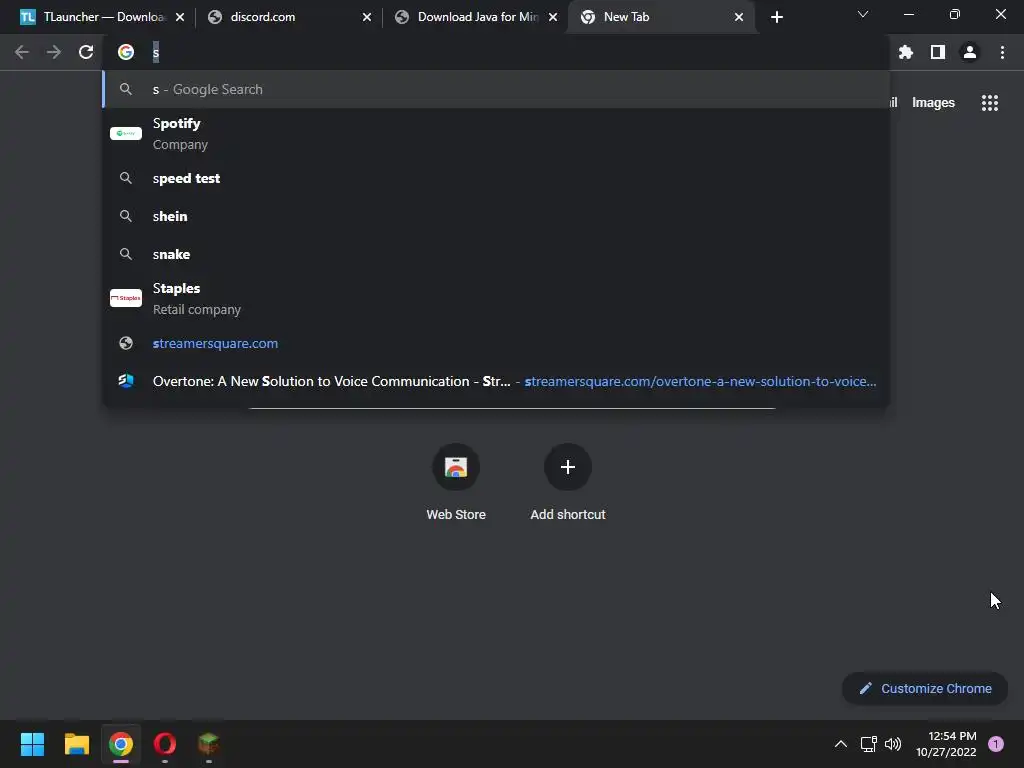Viewport: 1024px width, 768px height.
Task: Open Minecraft grass block taskbar icon
Action: point(208,744)
